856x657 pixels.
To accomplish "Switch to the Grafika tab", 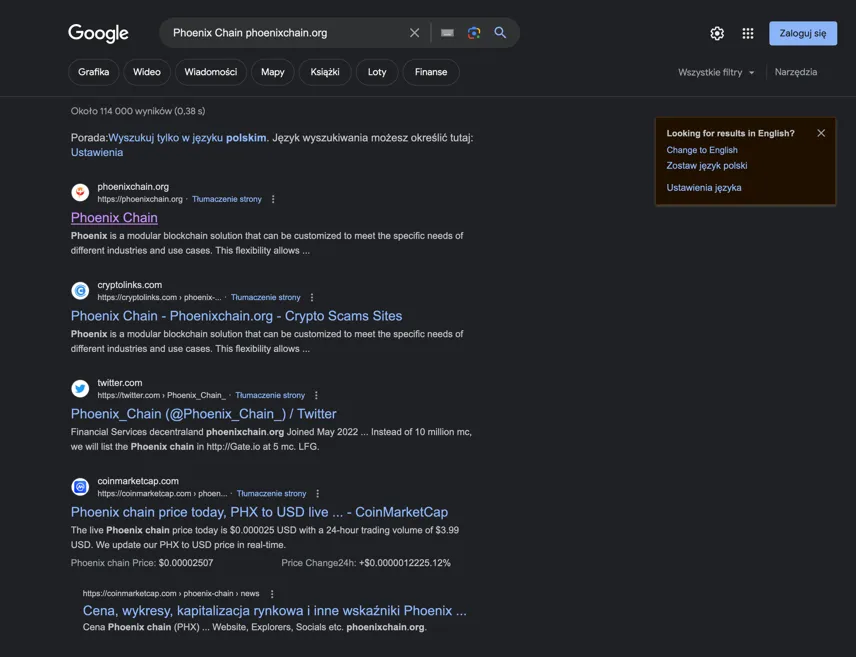I will (x=93, y=72).
